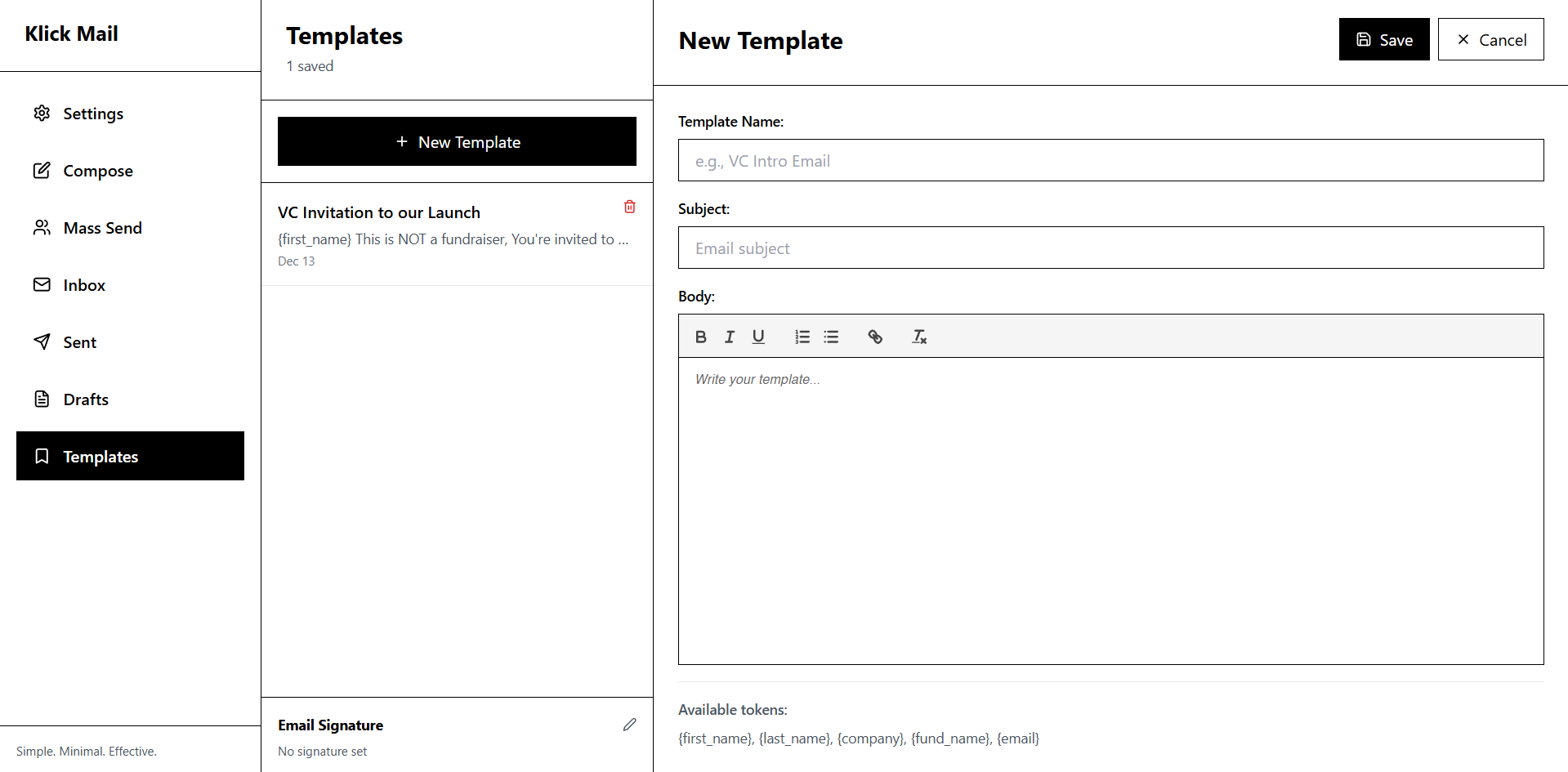Screen dimensions: 1568x772
Task: Clear formatting in the body editor
Action: (918, 336)
